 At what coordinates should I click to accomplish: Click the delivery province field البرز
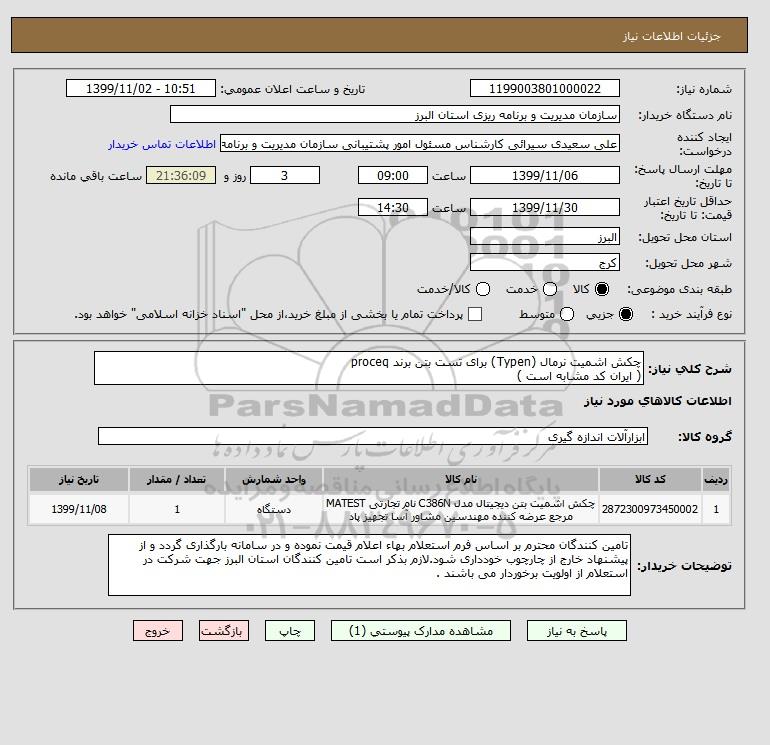pos(545,237)
